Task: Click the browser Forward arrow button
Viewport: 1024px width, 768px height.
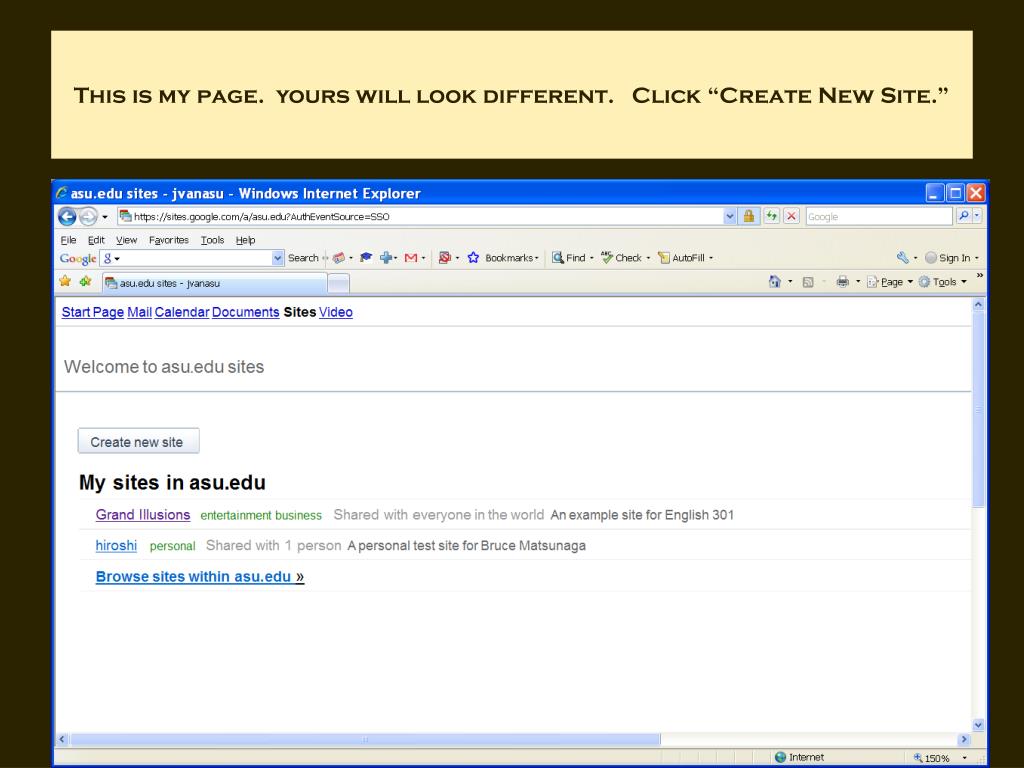Action: [88, 216]
